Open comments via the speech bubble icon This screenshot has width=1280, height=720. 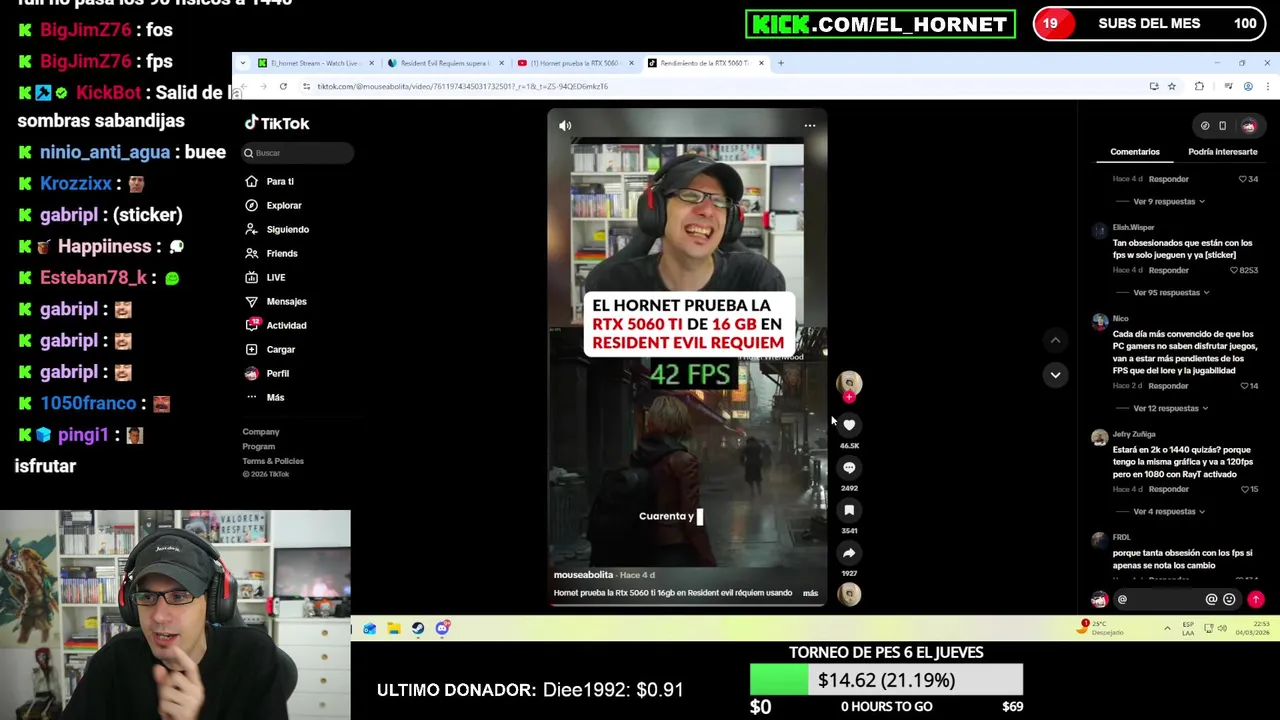849,467
